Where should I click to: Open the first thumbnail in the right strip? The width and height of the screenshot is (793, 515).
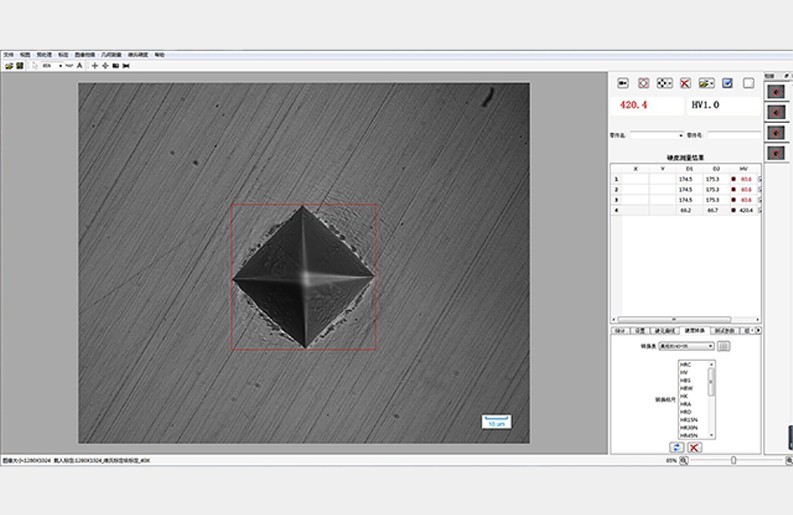tap(776, 92)
